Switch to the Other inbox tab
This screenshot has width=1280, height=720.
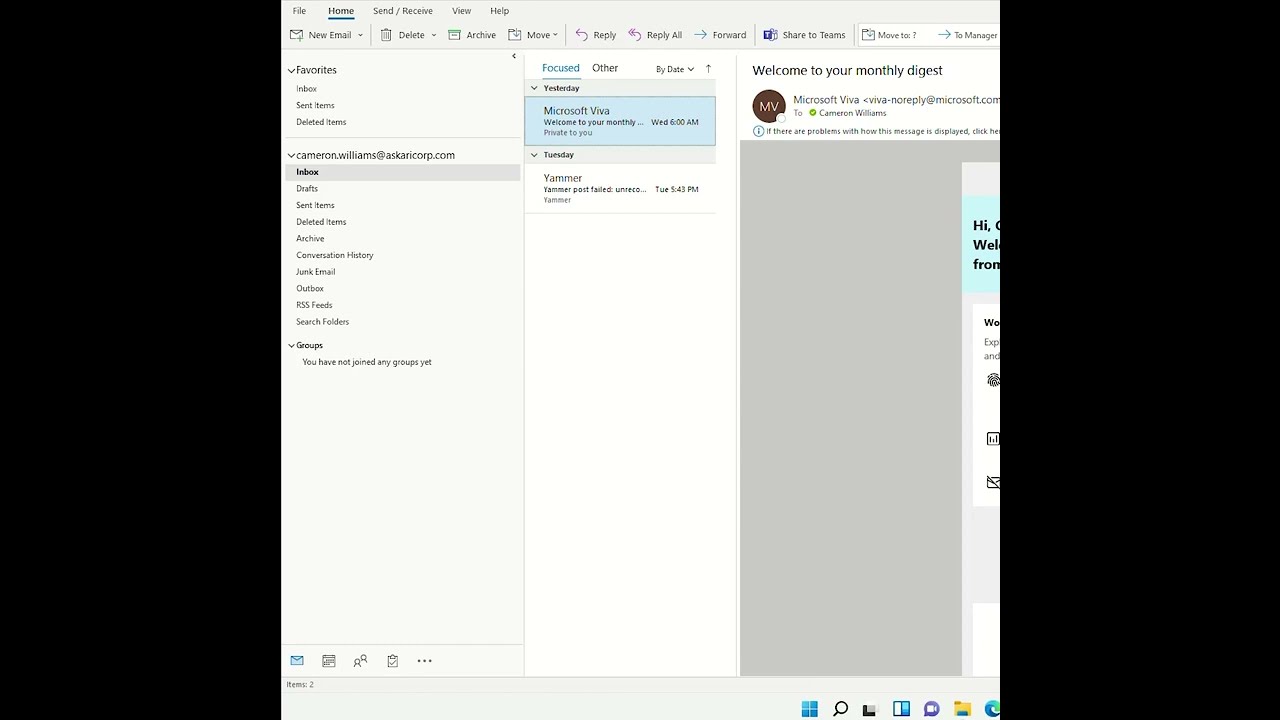(605, 68)
